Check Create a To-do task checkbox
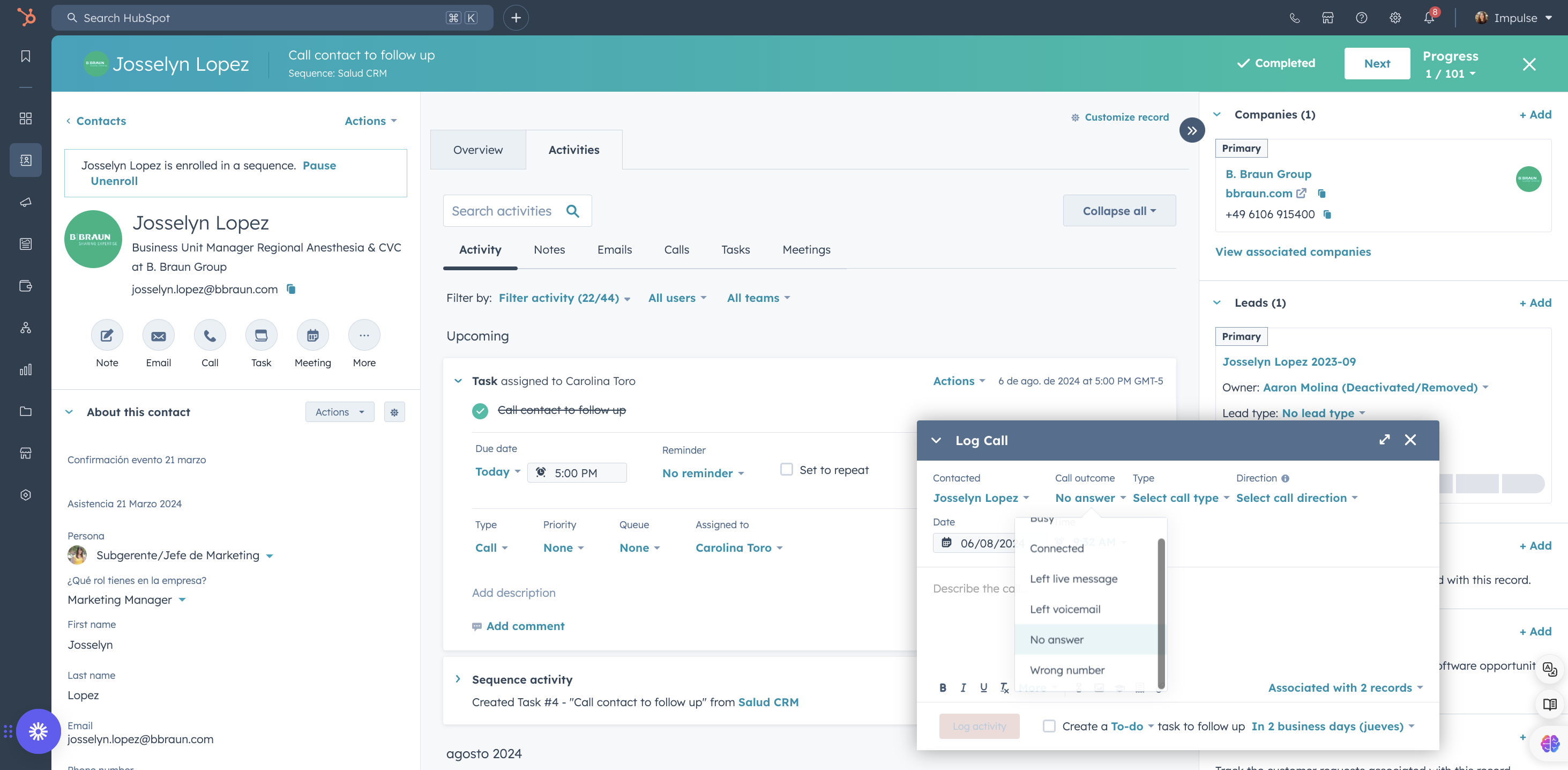The width and height of the screenshot is (1568, 770). (1049, 726)
